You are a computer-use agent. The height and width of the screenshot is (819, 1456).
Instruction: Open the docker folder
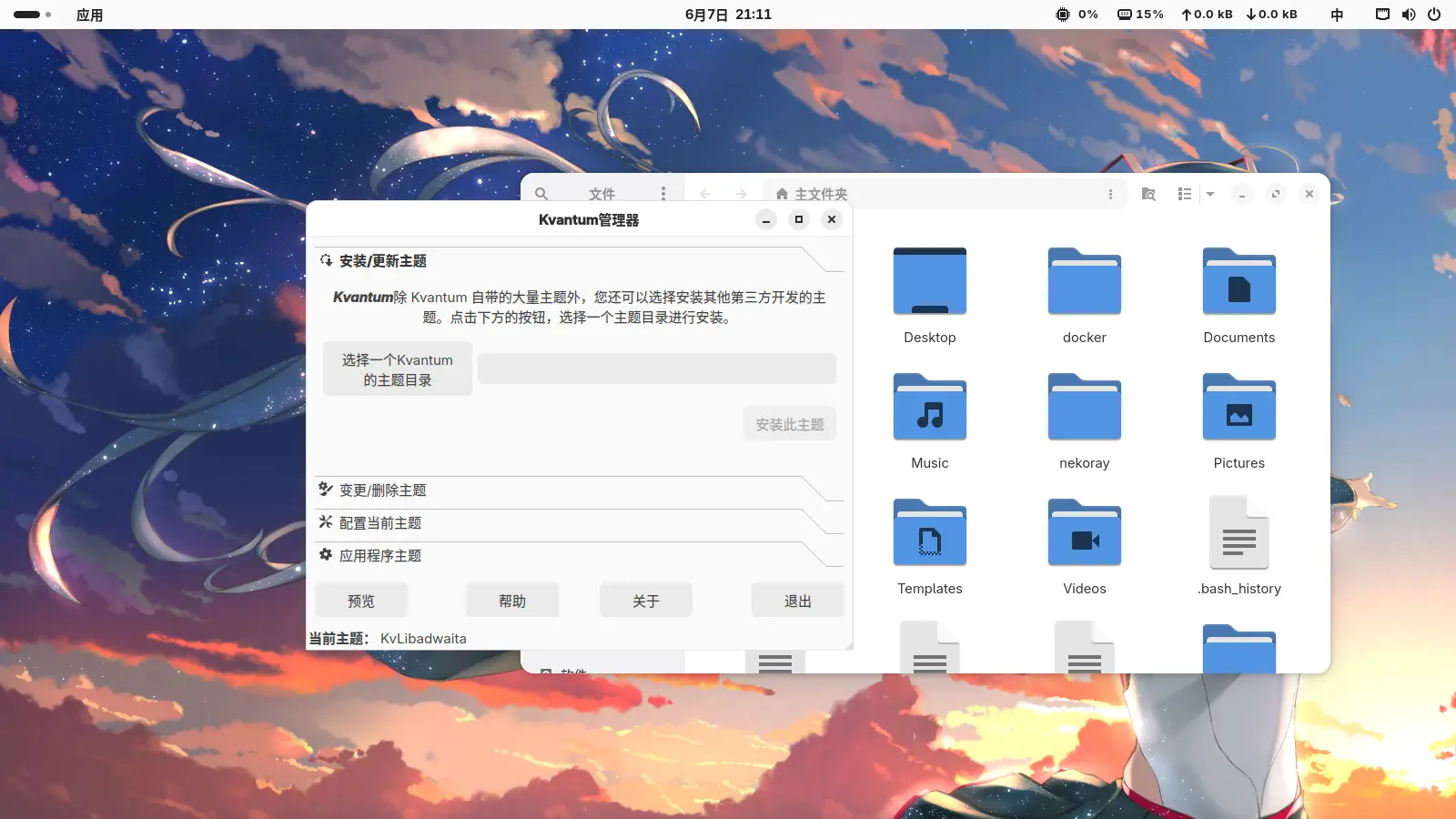1084,281
